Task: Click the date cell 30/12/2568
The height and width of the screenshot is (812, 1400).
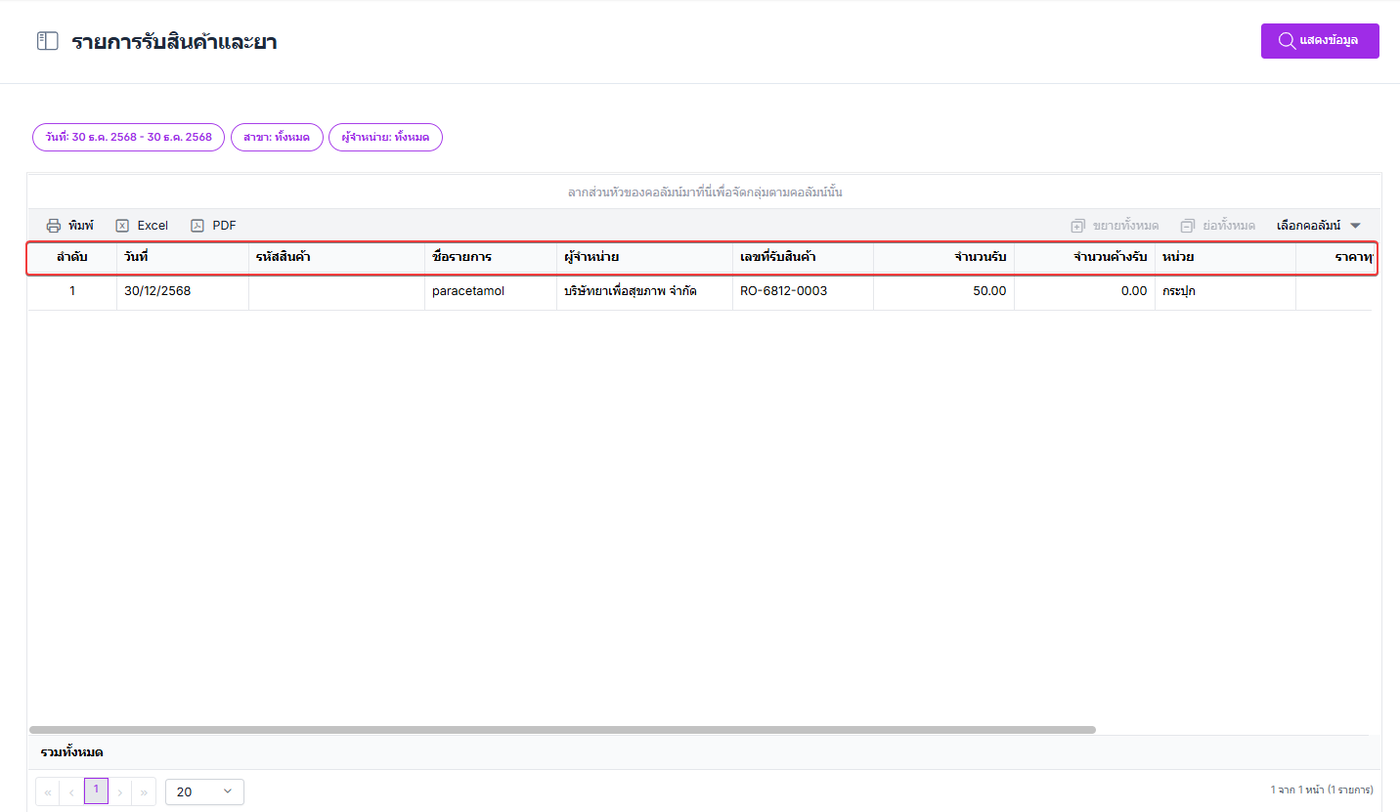Action: pyautogui.click(x=182, y=292)
